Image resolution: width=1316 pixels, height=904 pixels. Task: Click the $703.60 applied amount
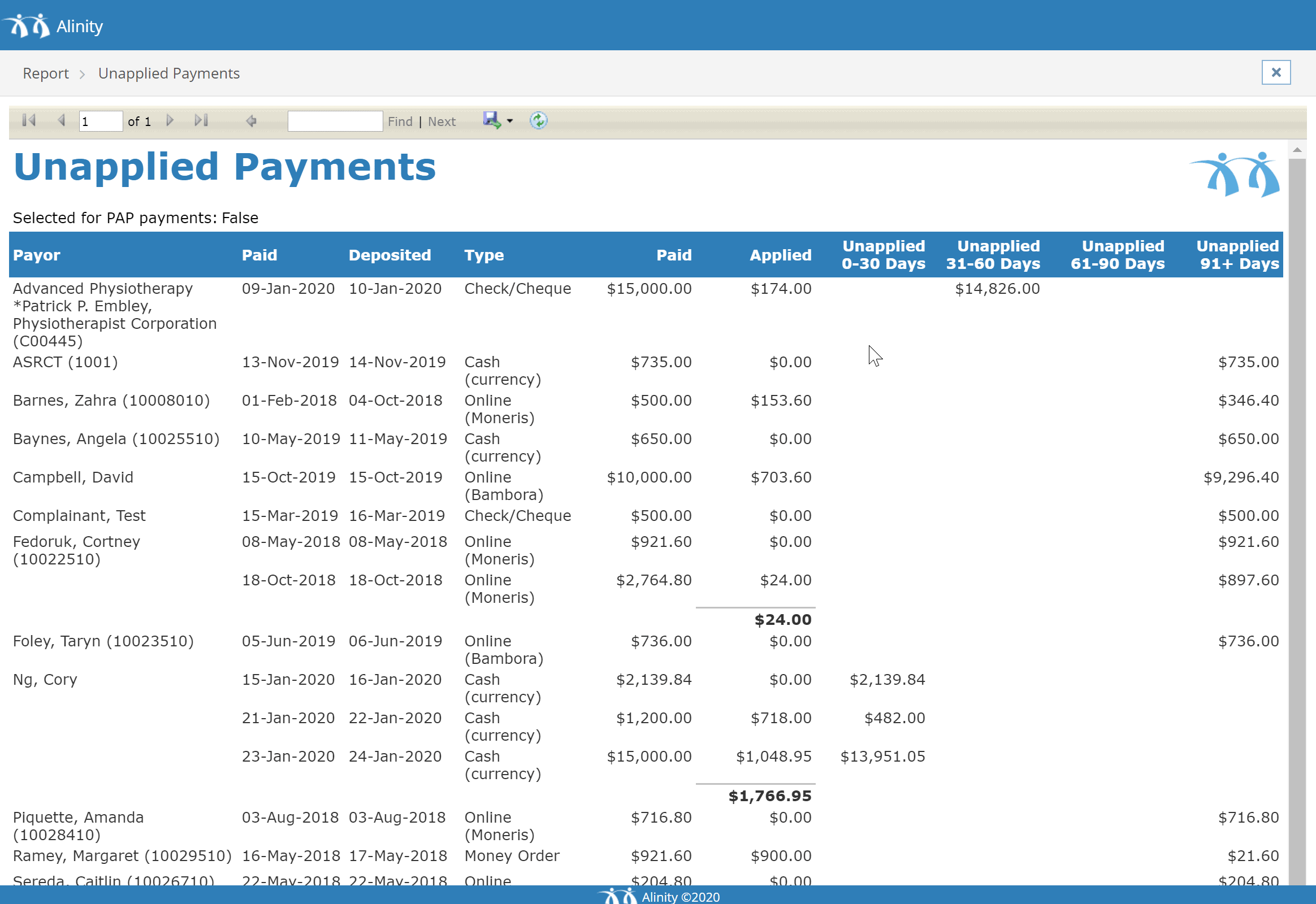point(781,477)
